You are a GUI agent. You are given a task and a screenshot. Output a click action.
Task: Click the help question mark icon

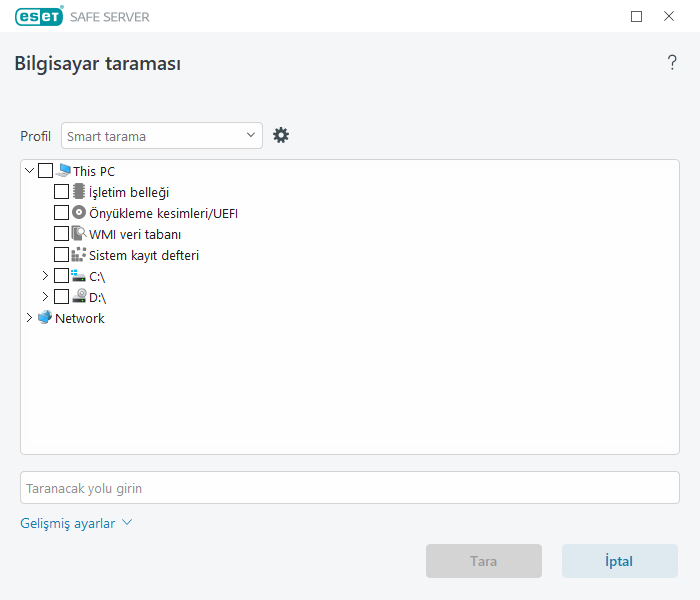[x=672, y=63]
